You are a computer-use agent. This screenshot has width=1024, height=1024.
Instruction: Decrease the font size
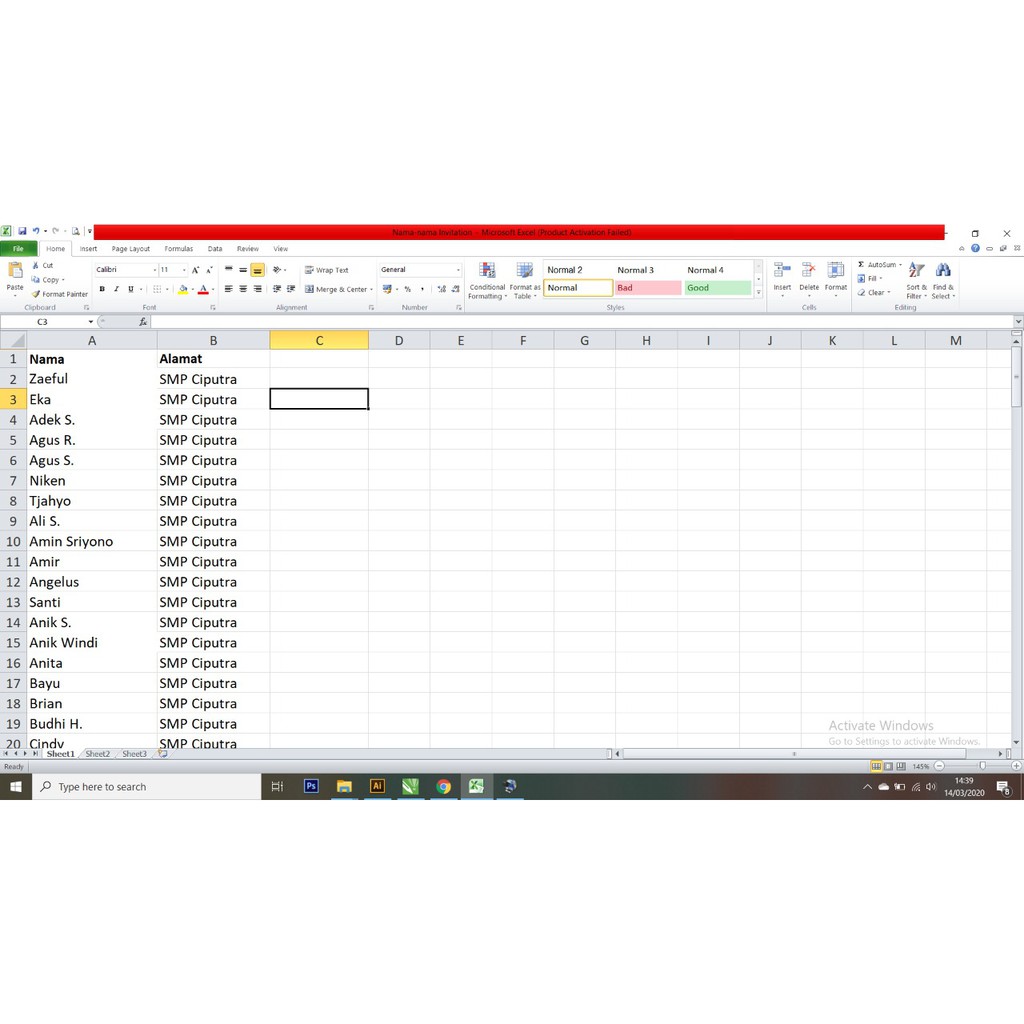(x=209, y=270)
